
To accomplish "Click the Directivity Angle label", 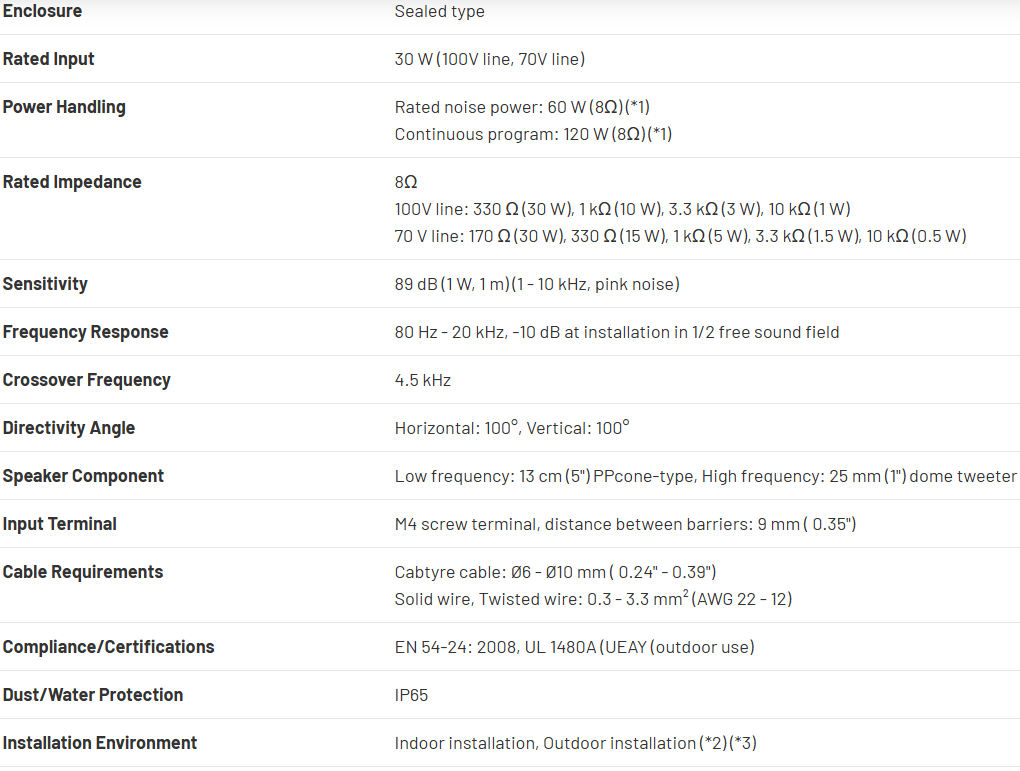I will pyautogui.click(x=68, y=428).
